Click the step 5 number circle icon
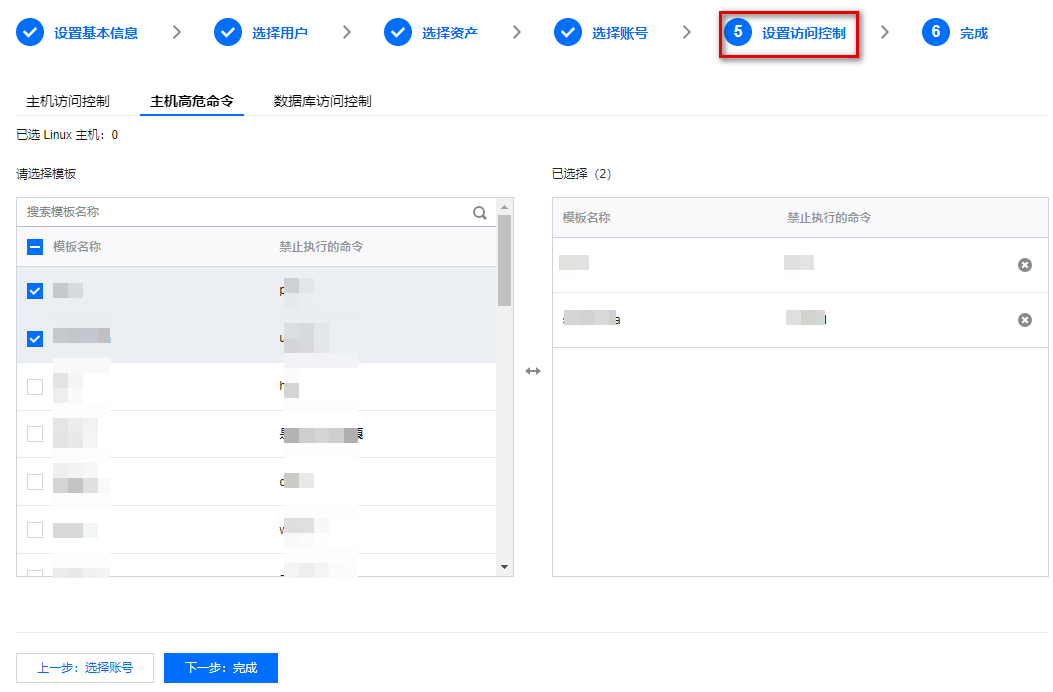This screenshot has height=692, width=1053. coord(737,32)
